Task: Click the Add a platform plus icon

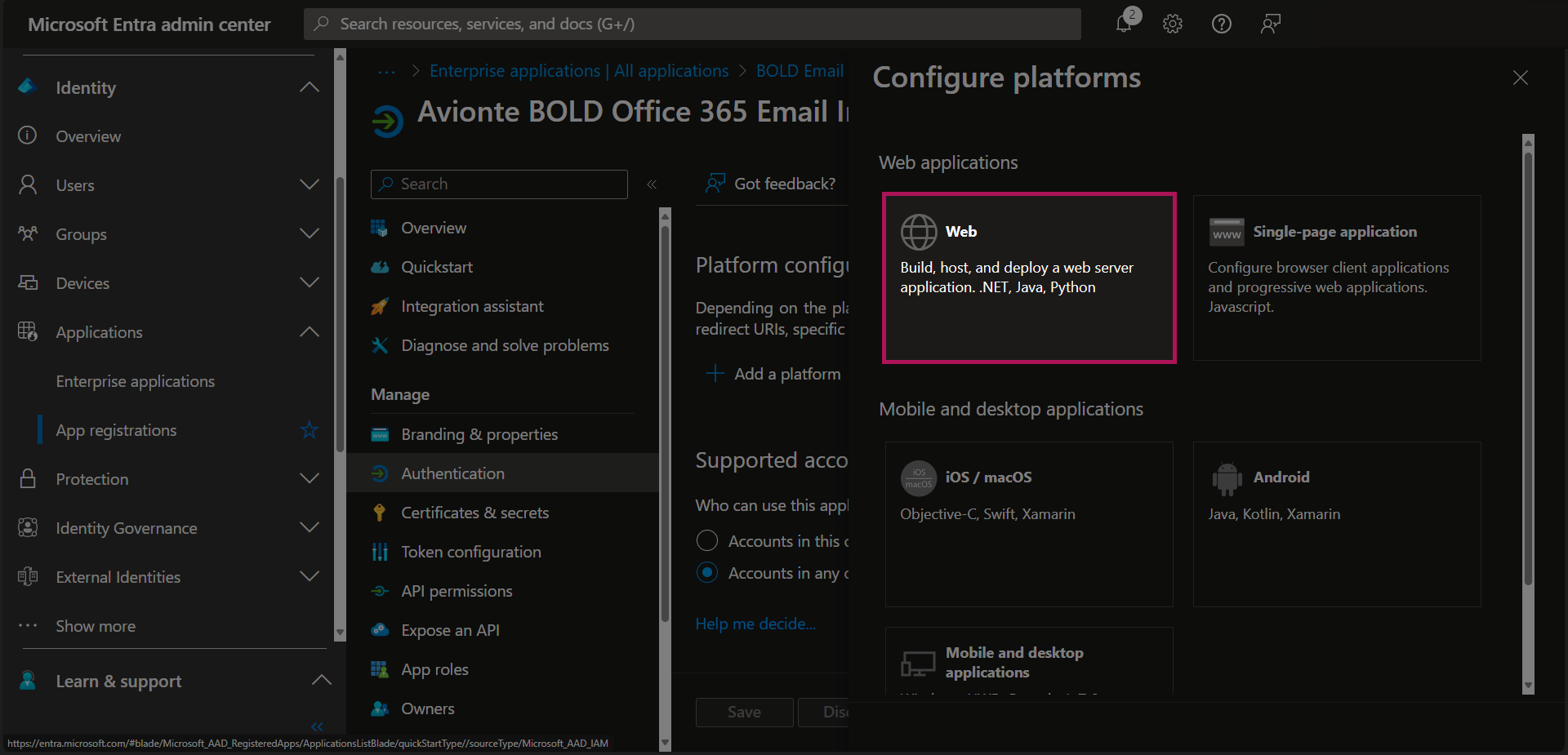Action: pos(715,374)
